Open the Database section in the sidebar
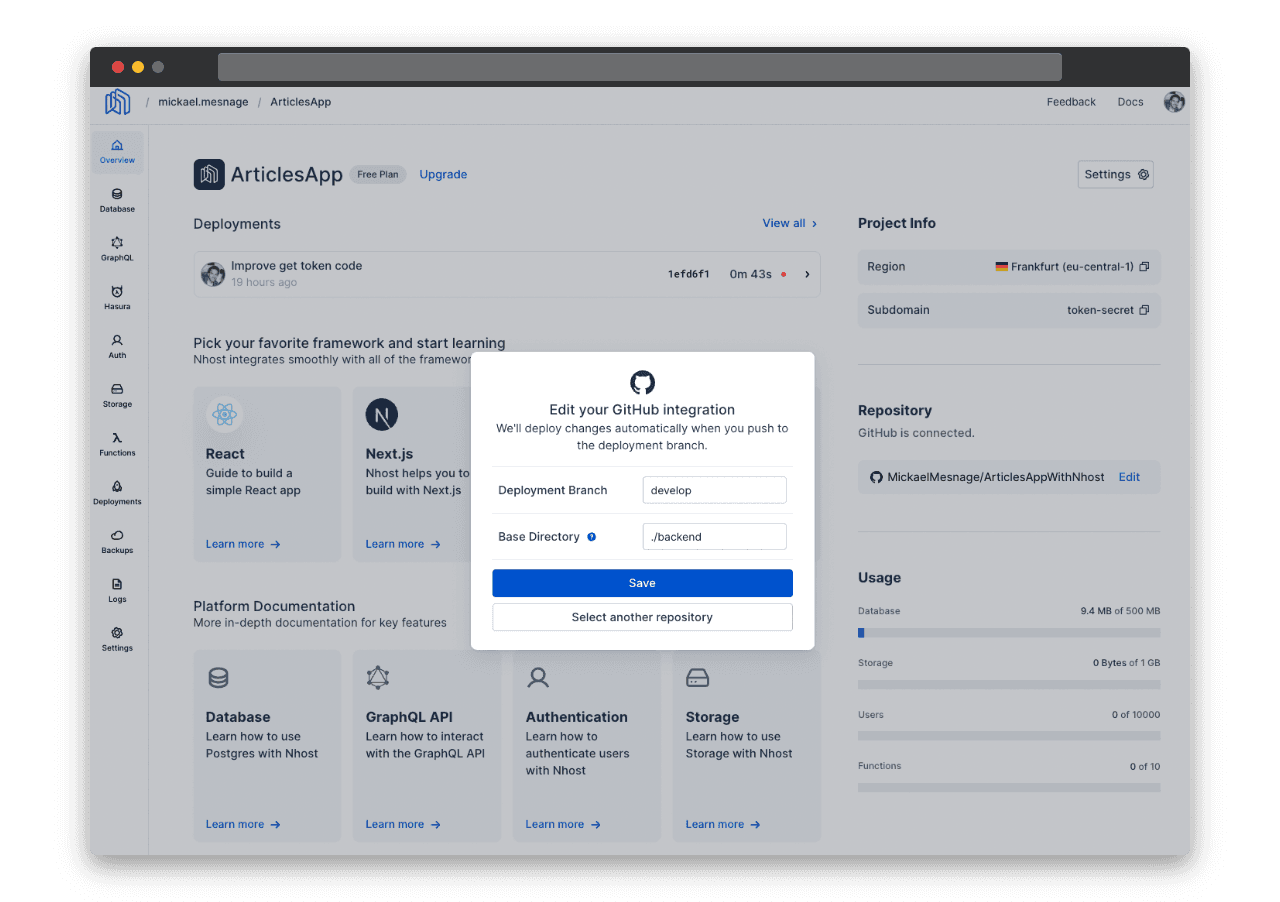 pos(117,200)
